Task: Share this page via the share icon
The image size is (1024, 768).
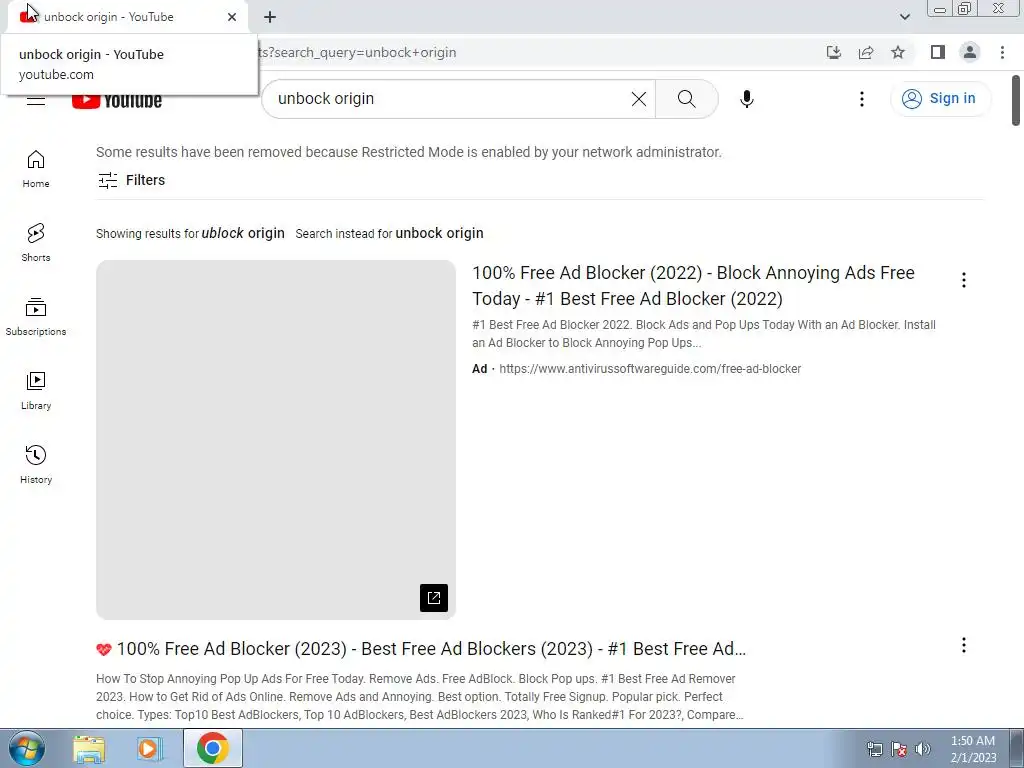Action: pyautogui.click(x=866, y=52)
